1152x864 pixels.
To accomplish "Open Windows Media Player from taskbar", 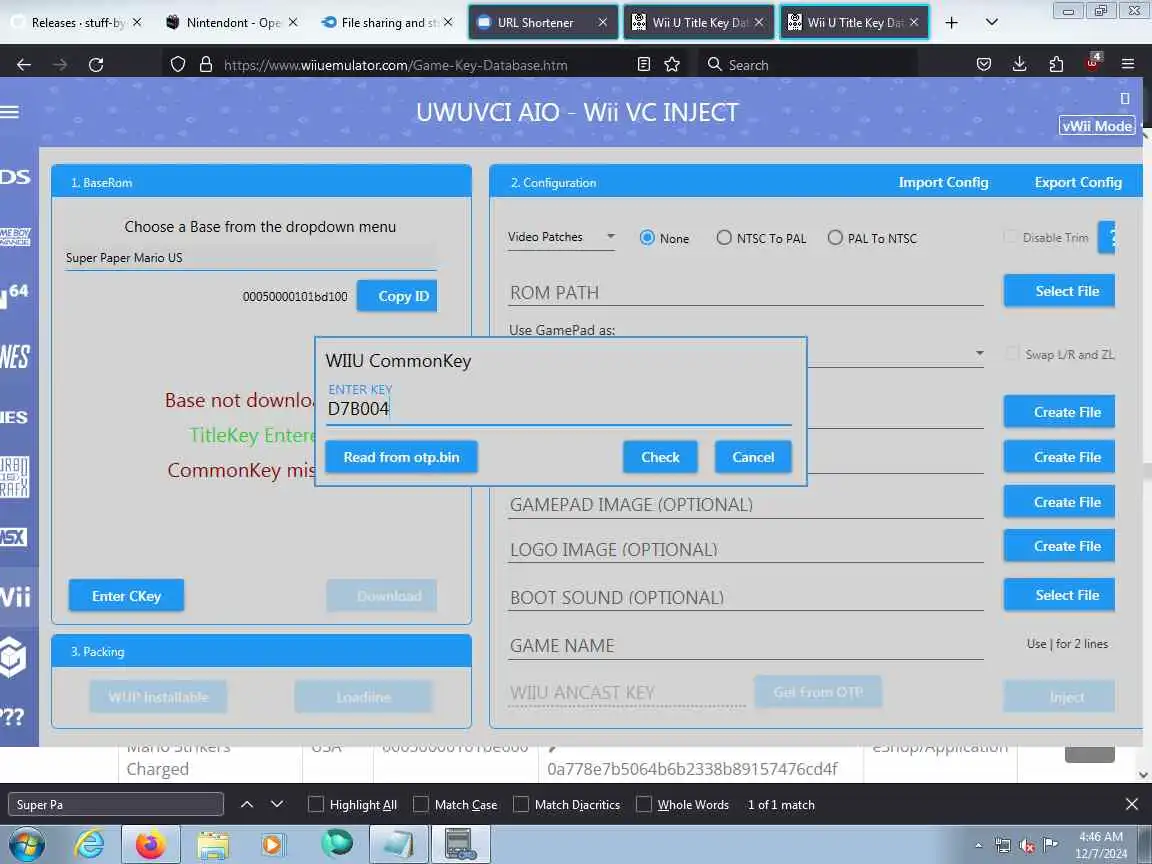I will tap(273, 845).
